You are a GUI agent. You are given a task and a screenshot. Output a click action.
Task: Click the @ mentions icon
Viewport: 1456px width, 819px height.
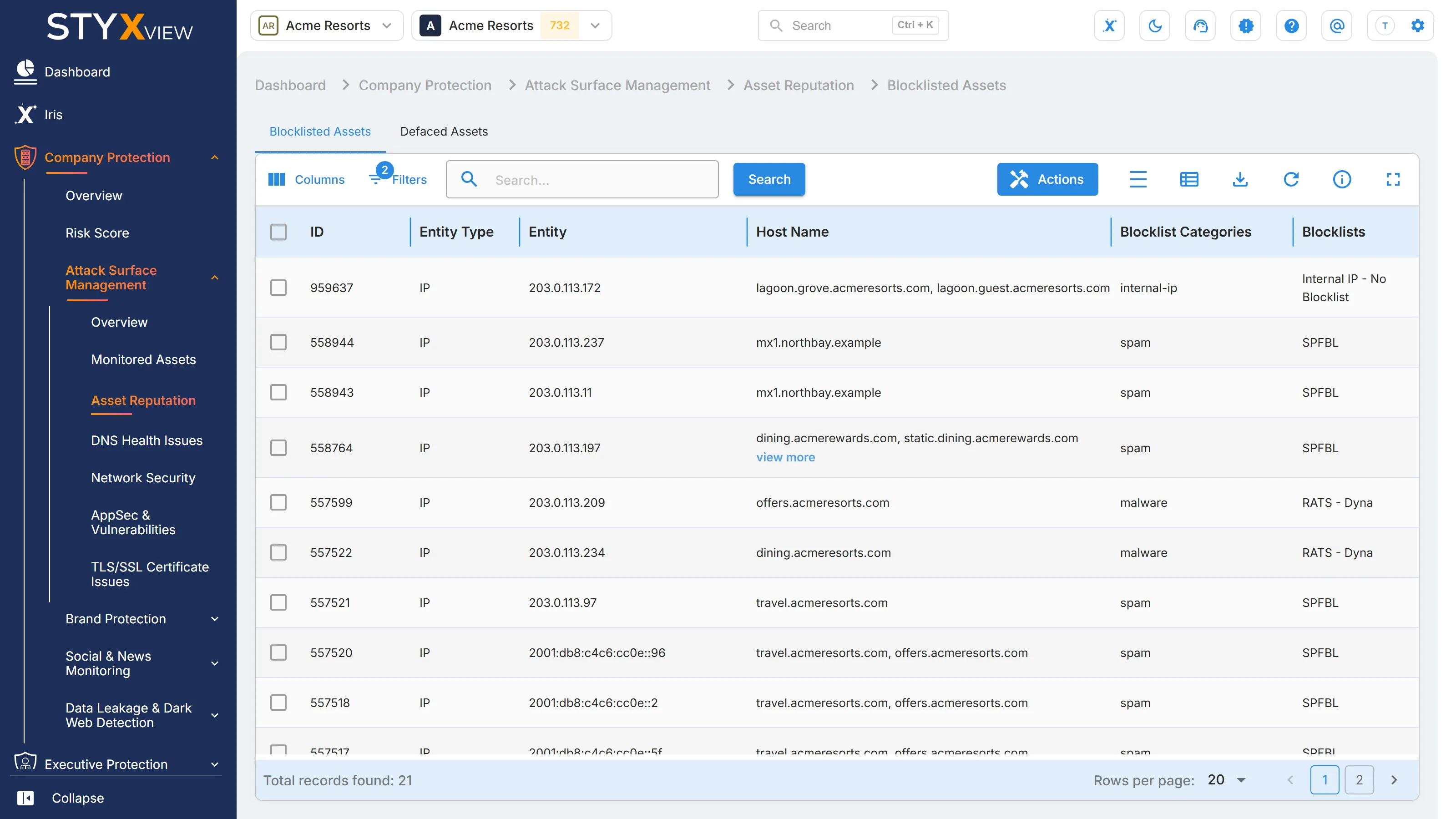pyautogui.click(x=1337, y=25)
